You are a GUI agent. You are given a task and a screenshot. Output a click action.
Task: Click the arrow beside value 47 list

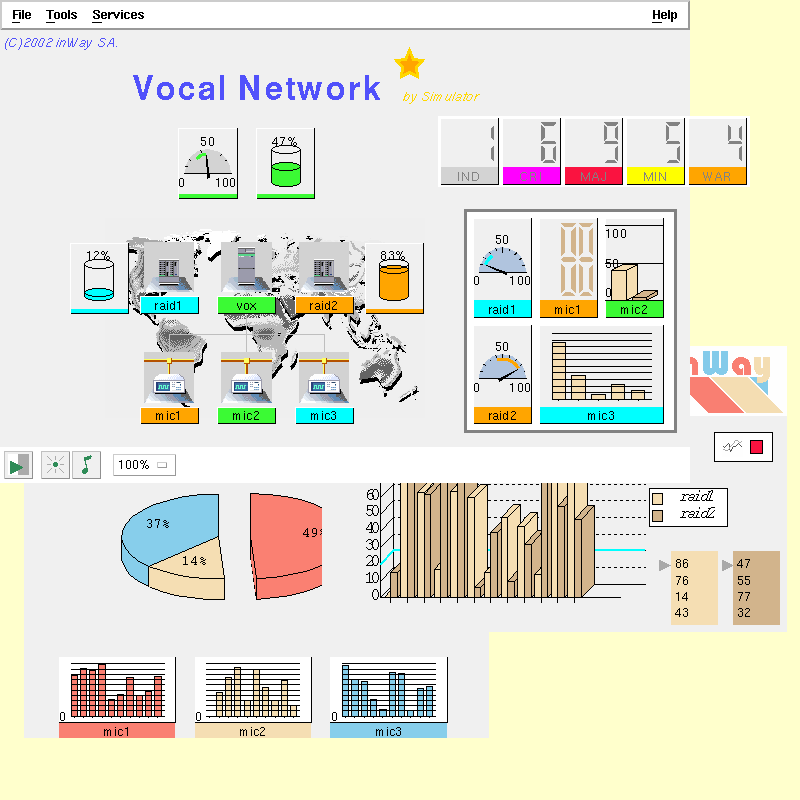pos(727,565)
